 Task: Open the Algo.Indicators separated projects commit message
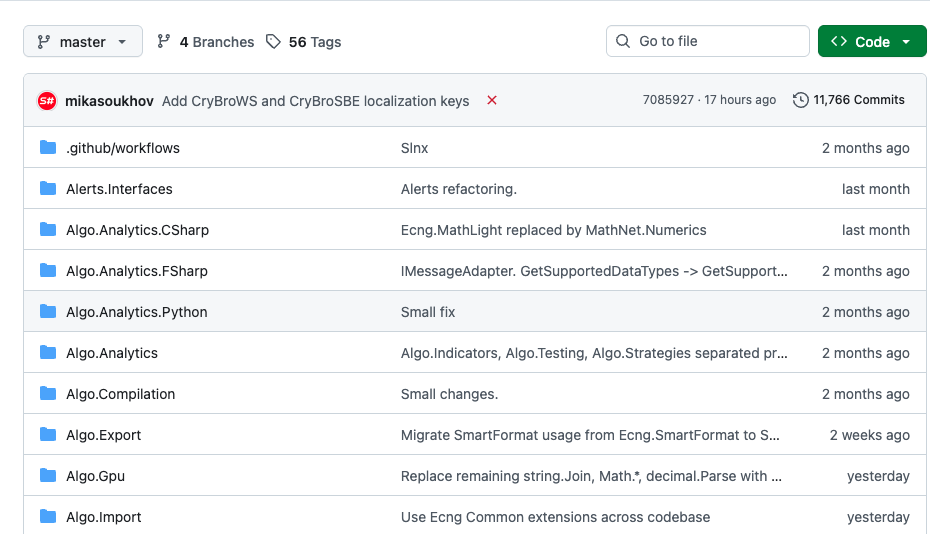[x=594, y=353]
